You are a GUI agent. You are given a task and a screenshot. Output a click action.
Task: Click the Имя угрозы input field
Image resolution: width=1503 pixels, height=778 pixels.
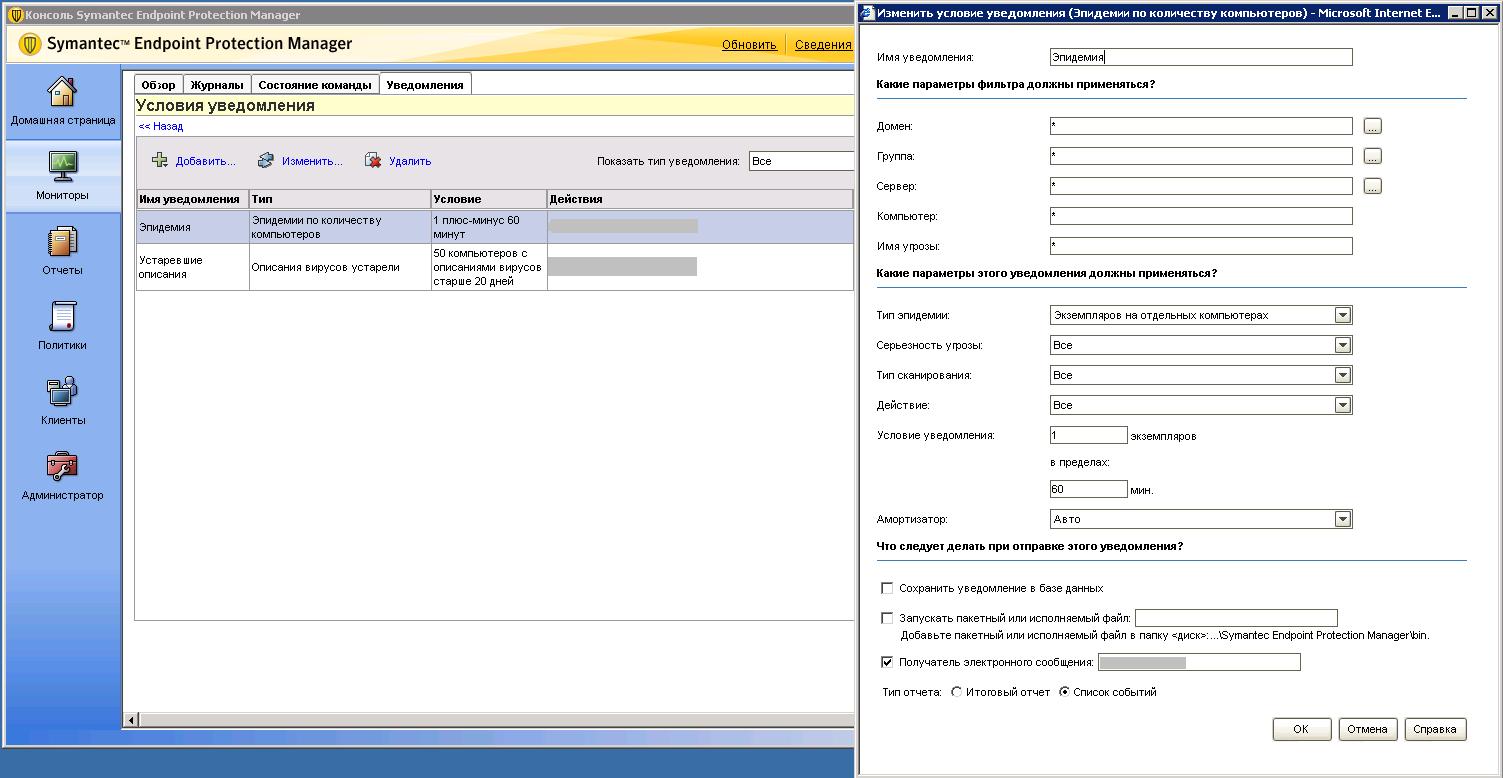[x=1201, y=246]
